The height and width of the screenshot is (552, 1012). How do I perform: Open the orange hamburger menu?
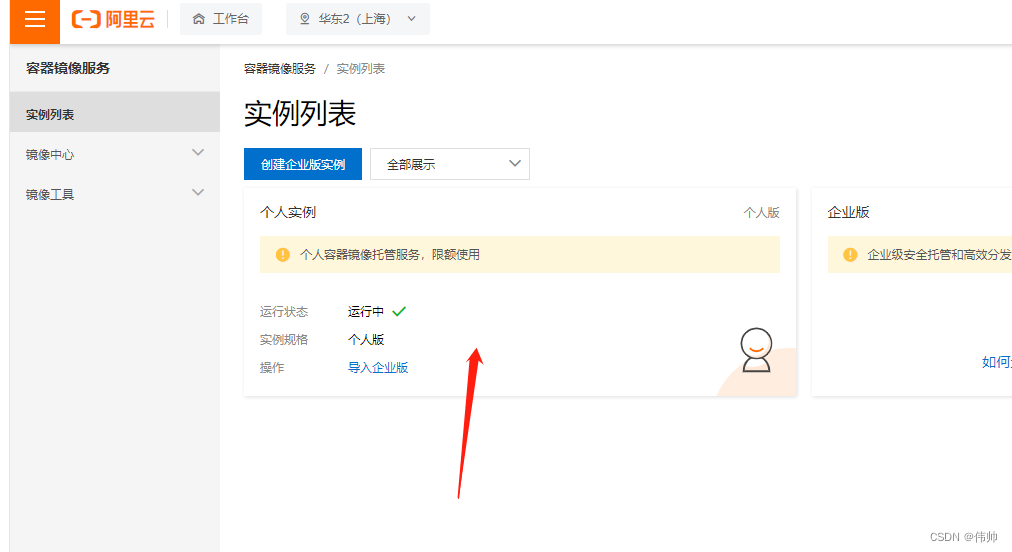[x=35, y=19]
